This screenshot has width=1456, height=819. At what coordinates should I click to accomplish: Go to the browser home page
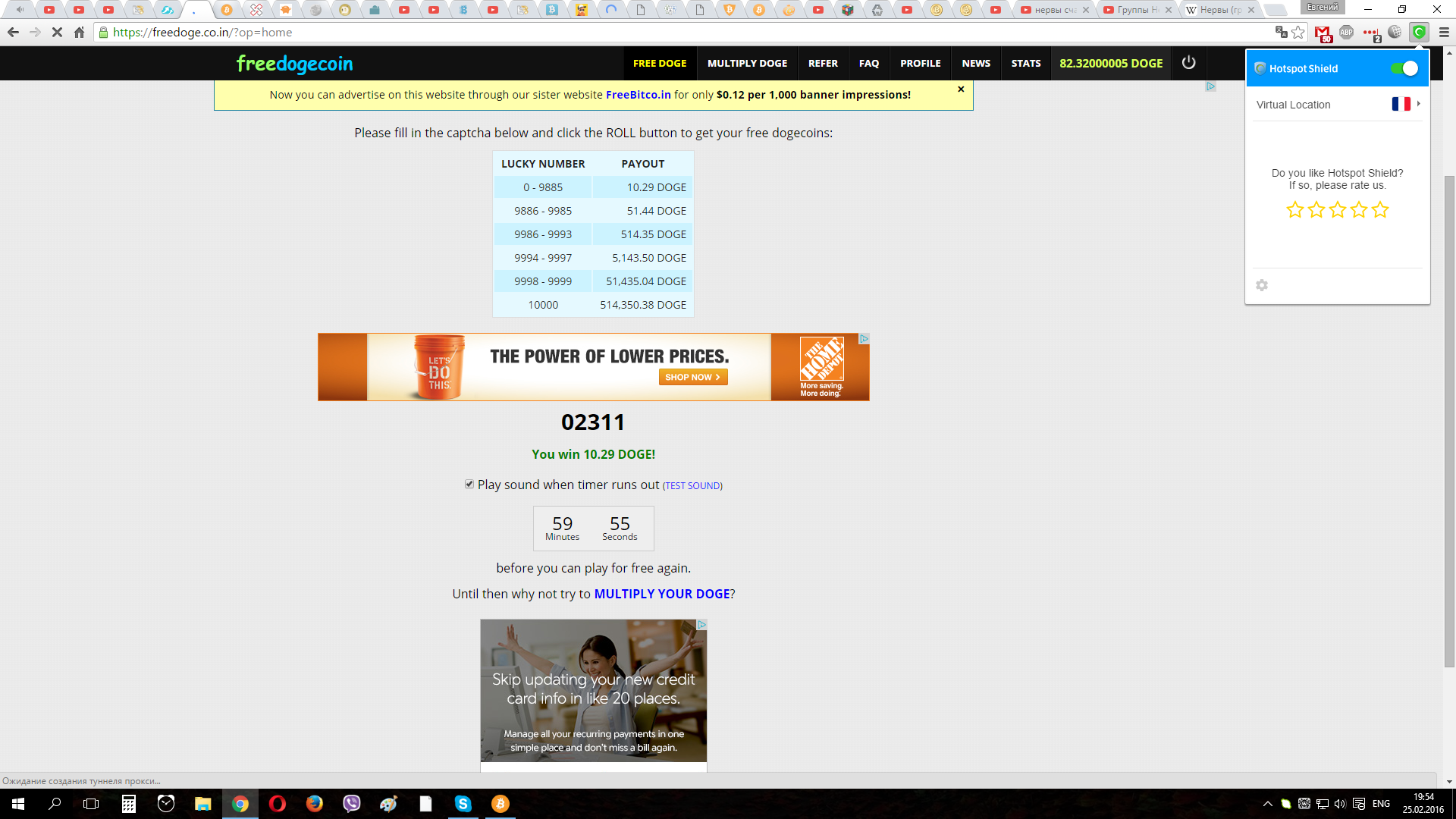pos(79,32)
